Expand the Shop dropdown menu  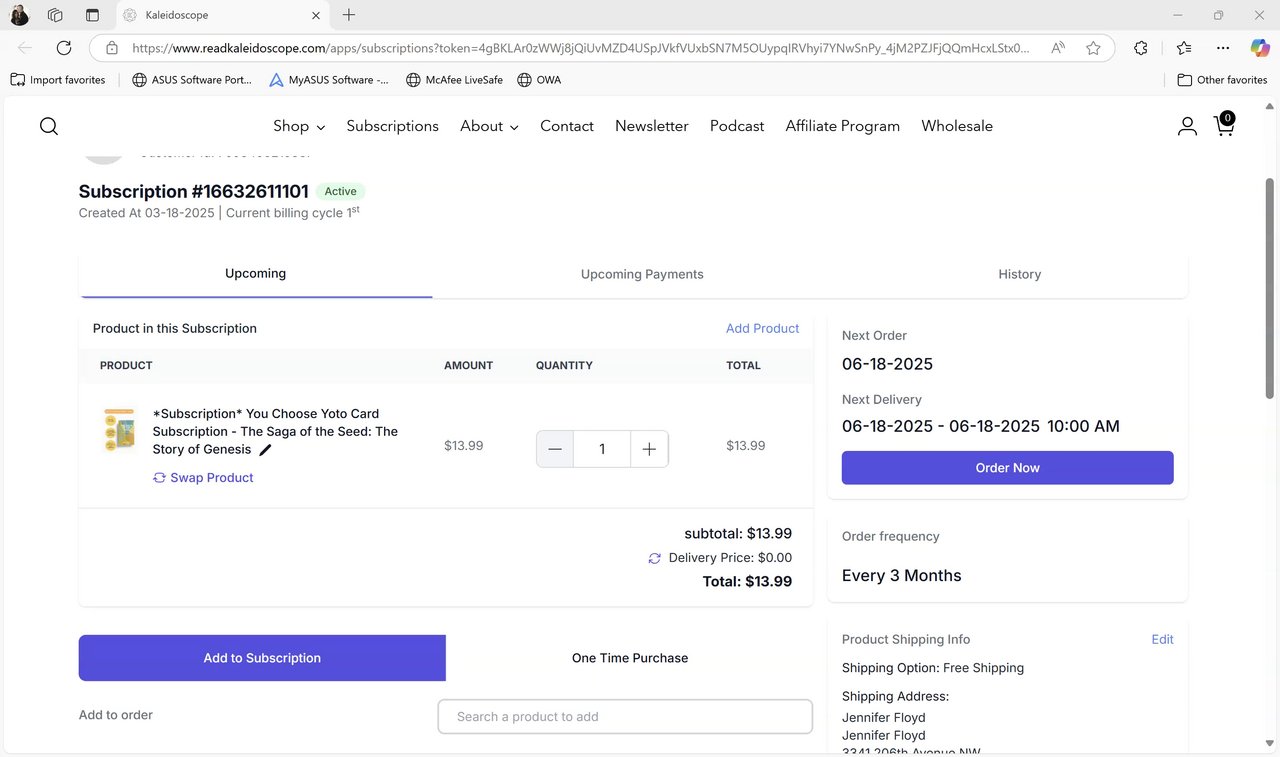[x=299, y=126]
